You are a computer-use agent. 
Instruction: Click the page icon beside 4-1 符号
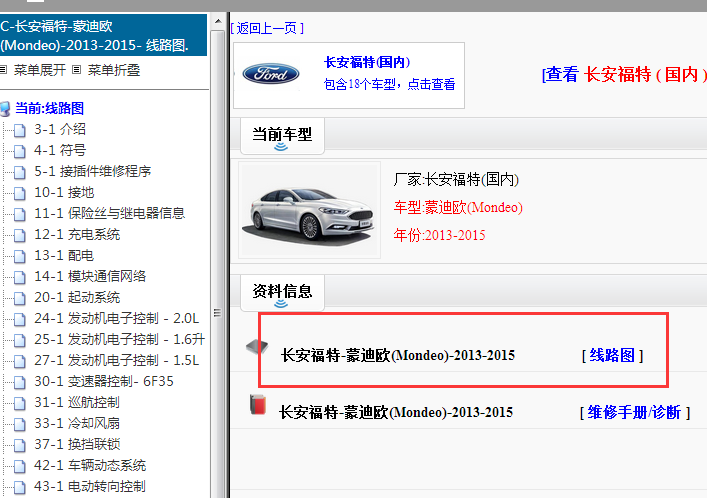(x=19, y=151)
